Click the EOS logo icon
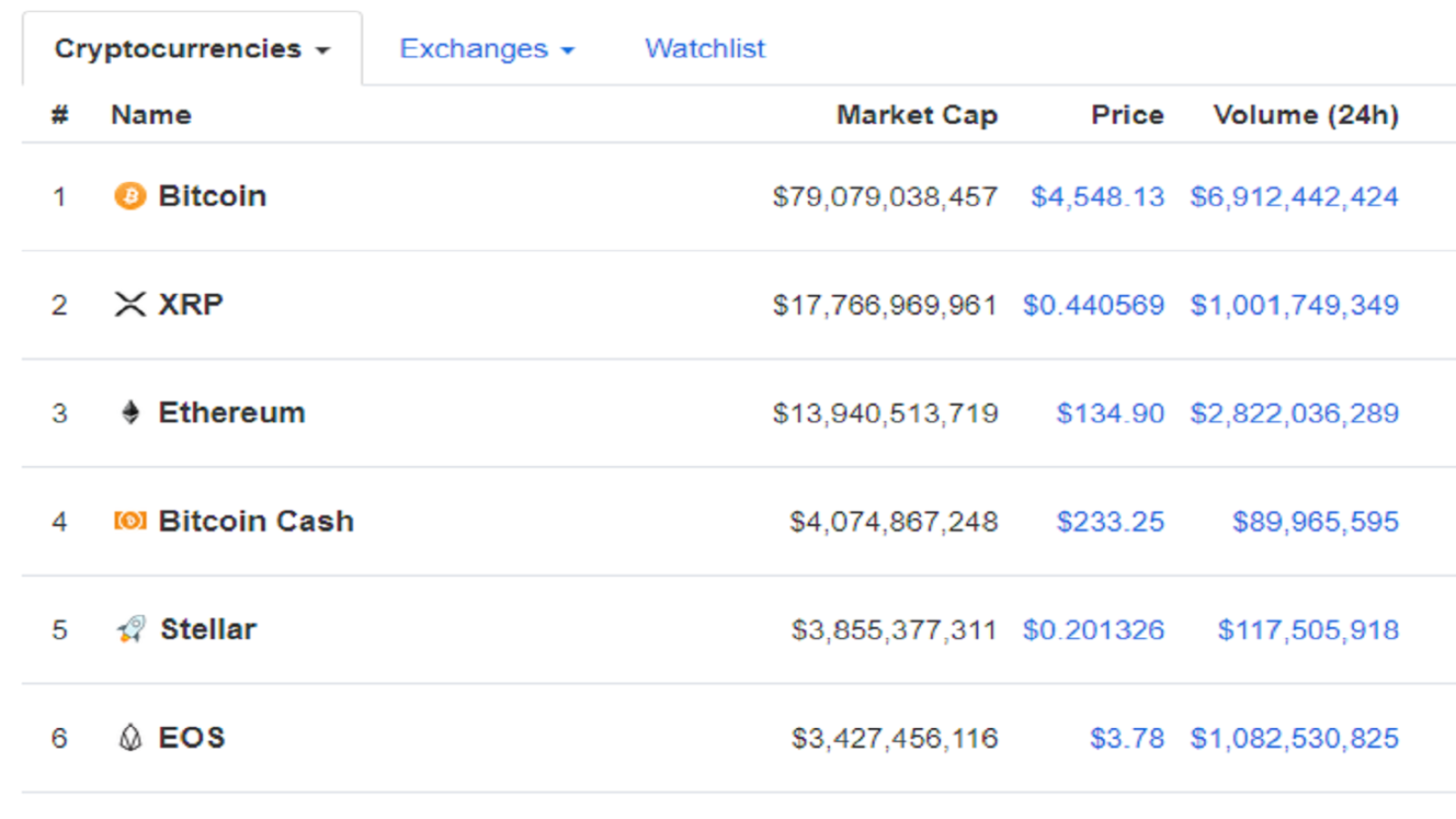Viewport: 1456px width, 819px height. 130,737
